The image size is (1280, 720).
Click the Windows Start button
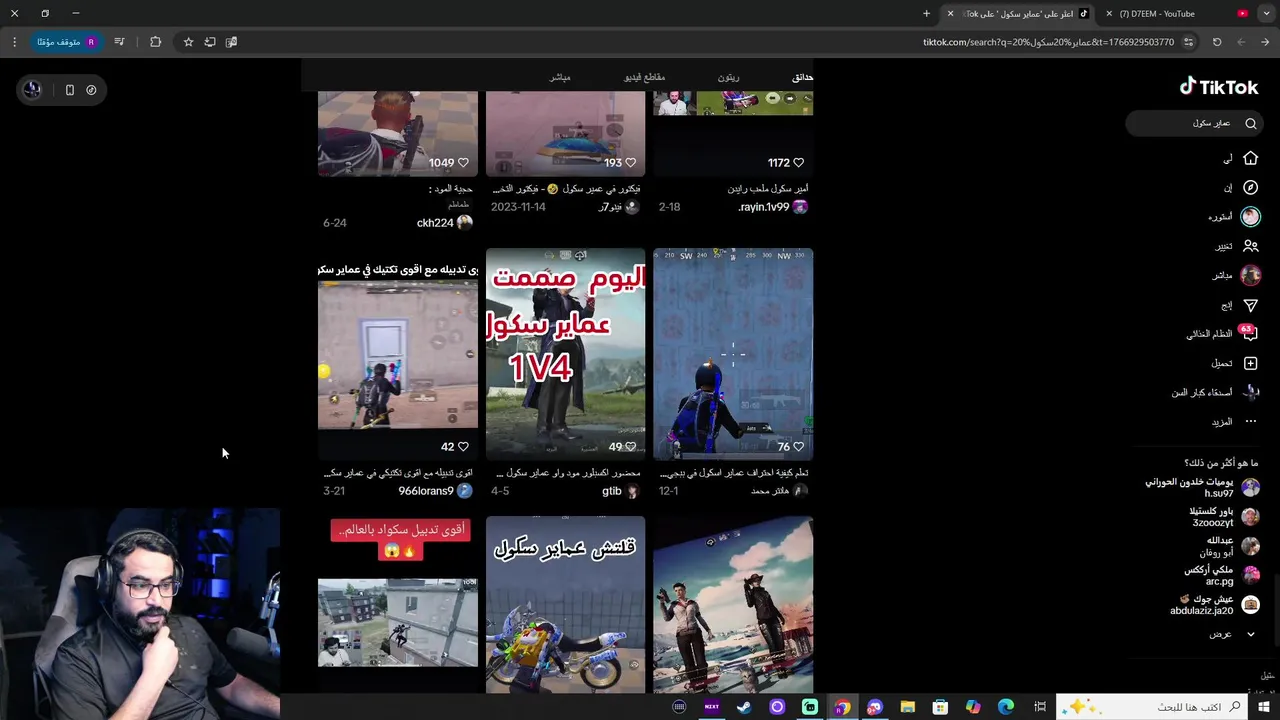pos(1264,707)
